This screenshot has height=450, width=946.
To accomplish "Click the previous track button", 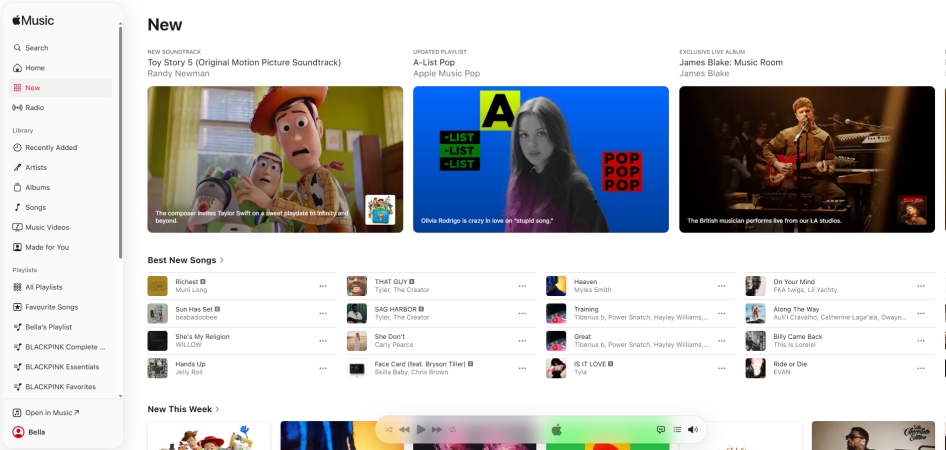I will pos(404,429).
